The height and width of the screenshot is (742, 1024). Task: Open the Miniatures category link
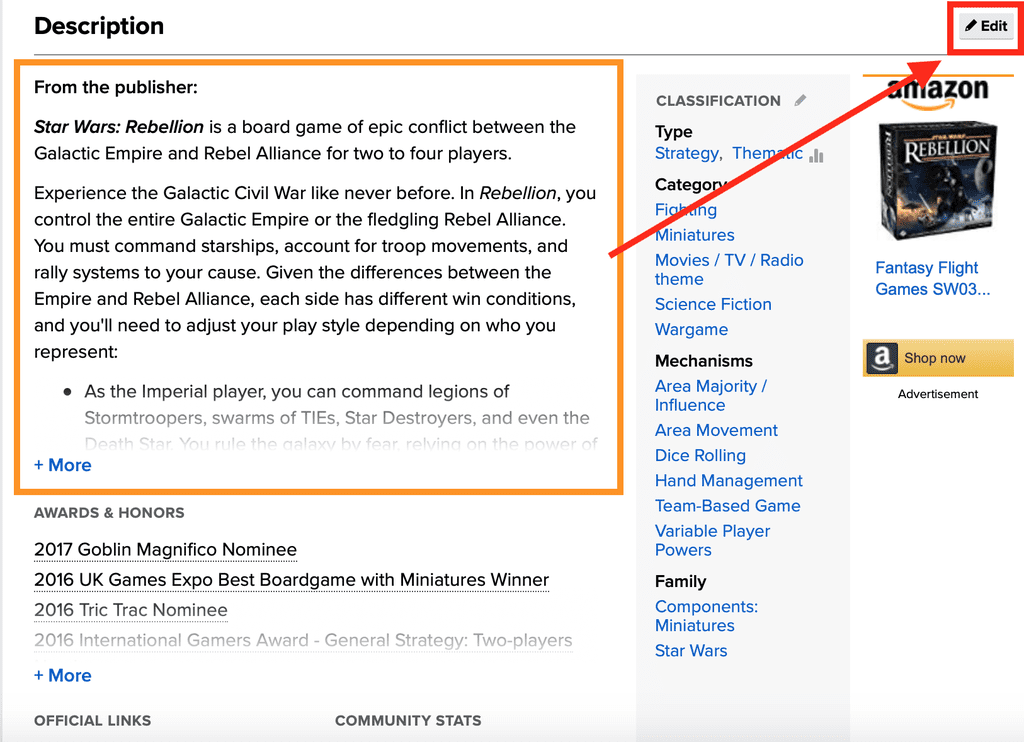(x=694, y=235)
